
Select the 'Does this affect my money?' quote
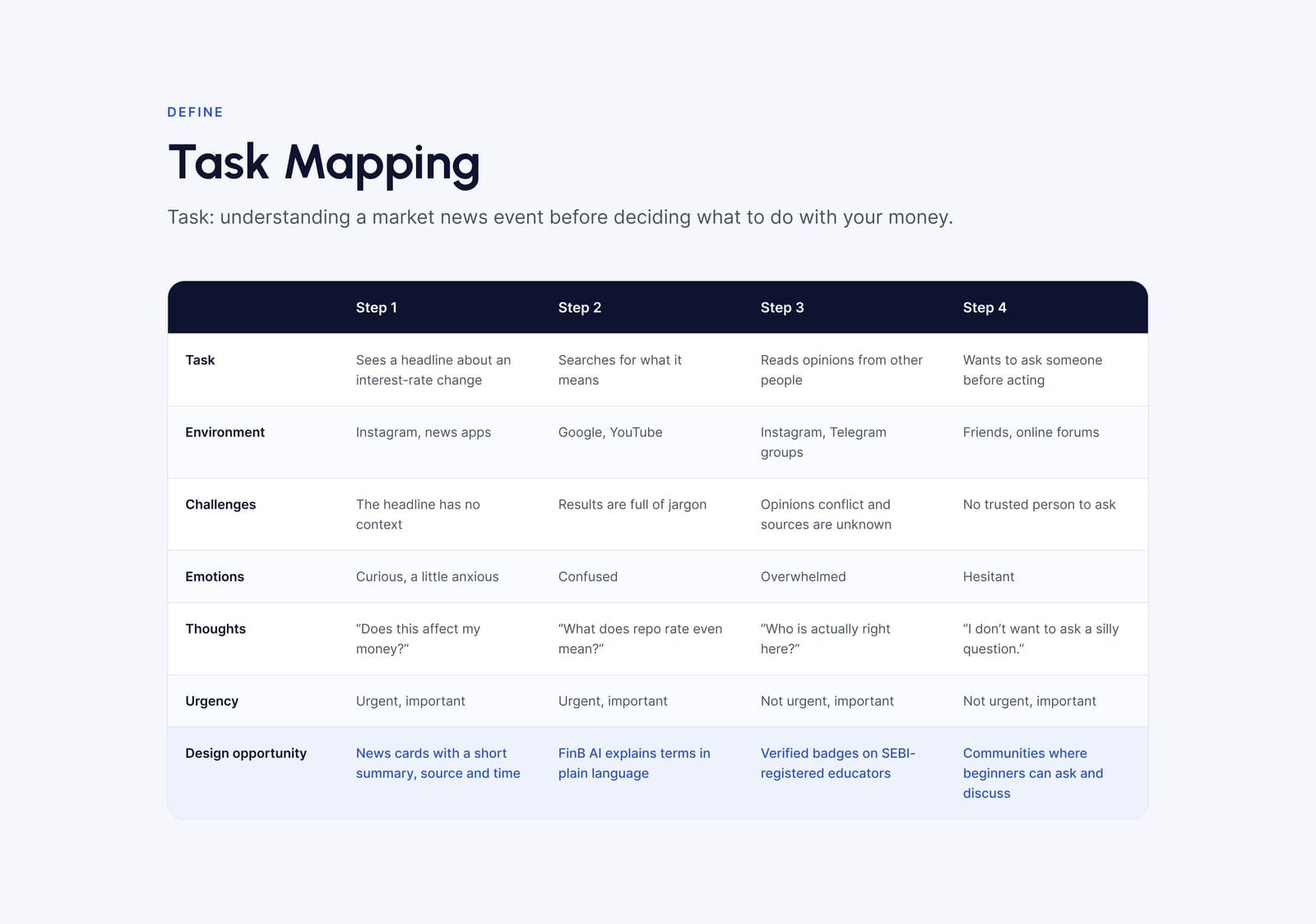[418, 639]
